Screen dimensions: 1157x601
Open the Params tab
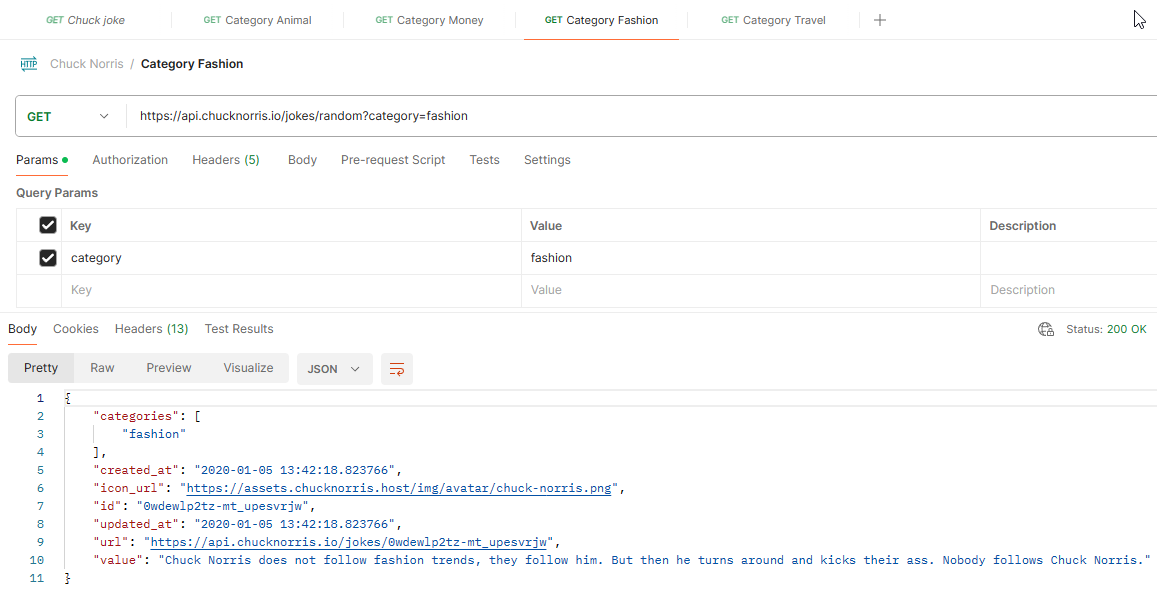click(41, 160)
